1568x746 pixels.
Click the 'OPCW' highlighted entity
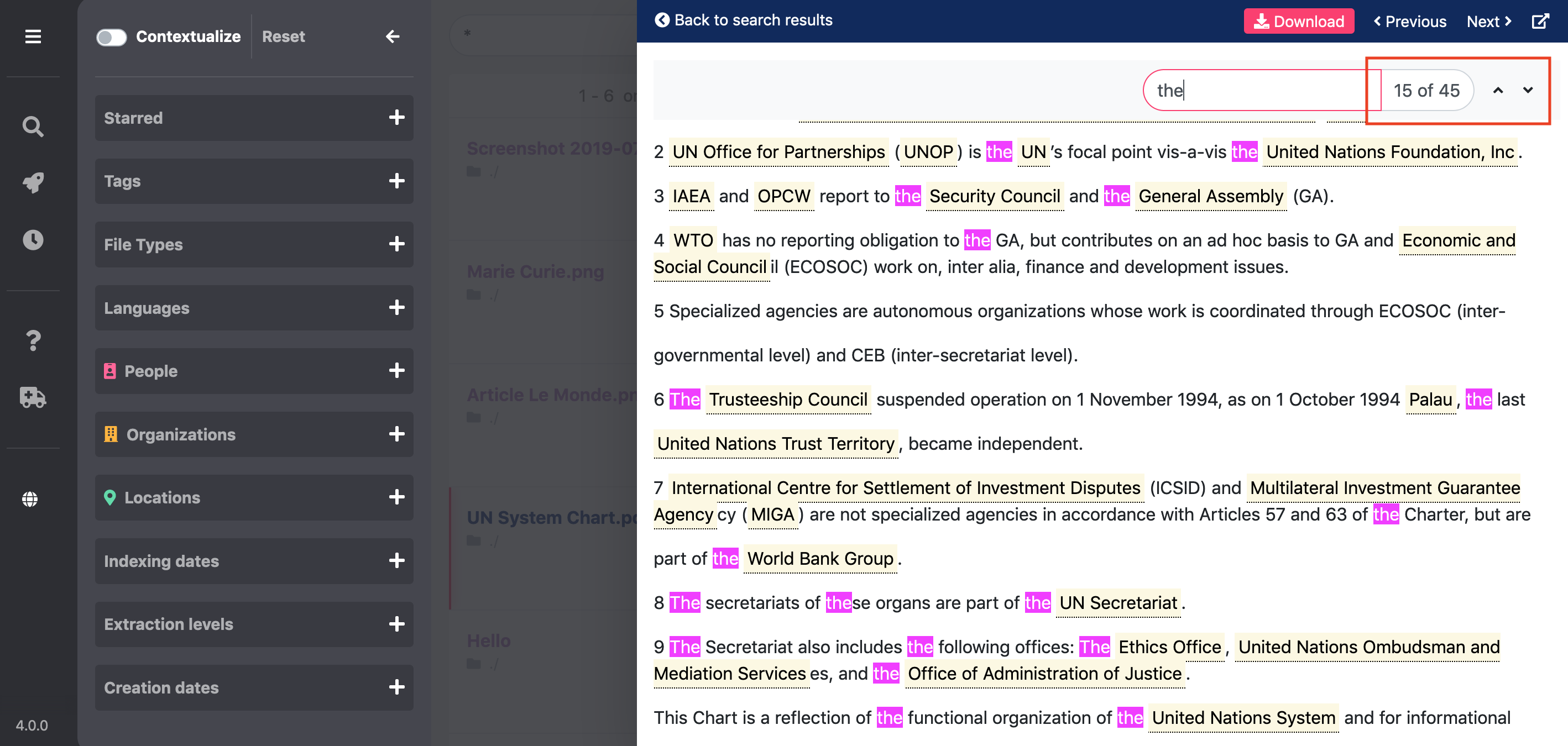pos(784,196)
